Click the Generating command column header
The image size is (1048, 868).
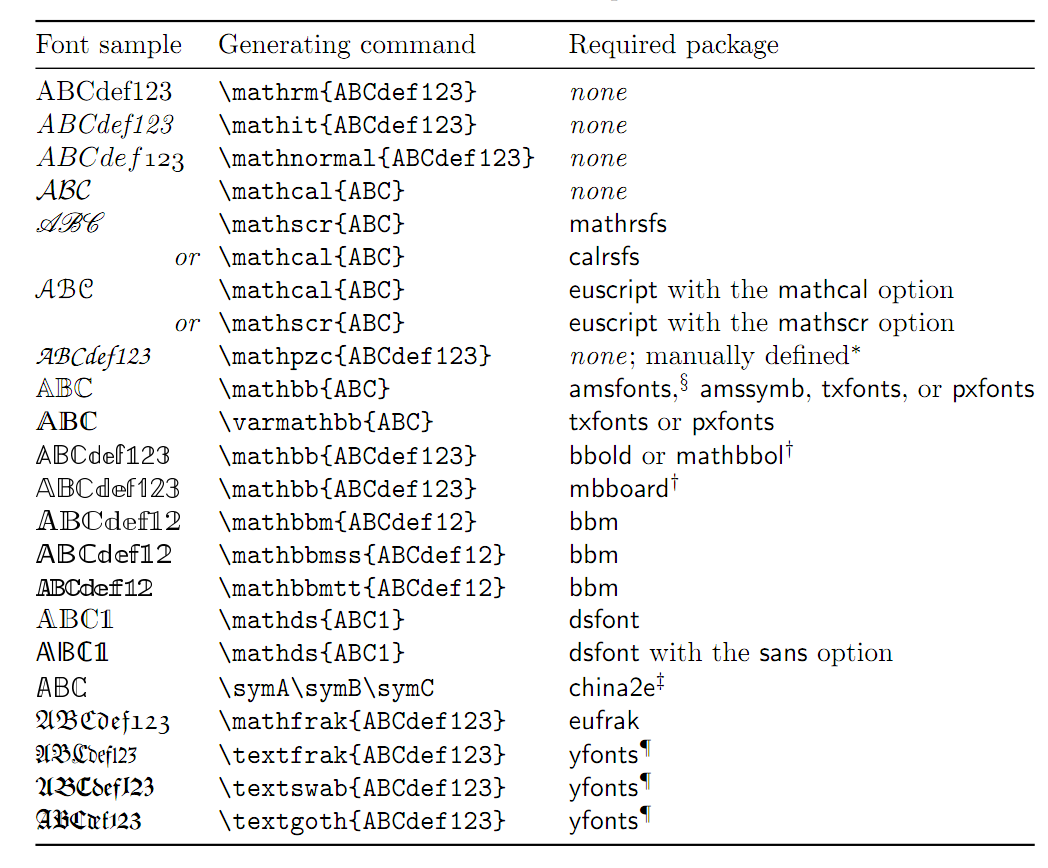tap(347, 45)
